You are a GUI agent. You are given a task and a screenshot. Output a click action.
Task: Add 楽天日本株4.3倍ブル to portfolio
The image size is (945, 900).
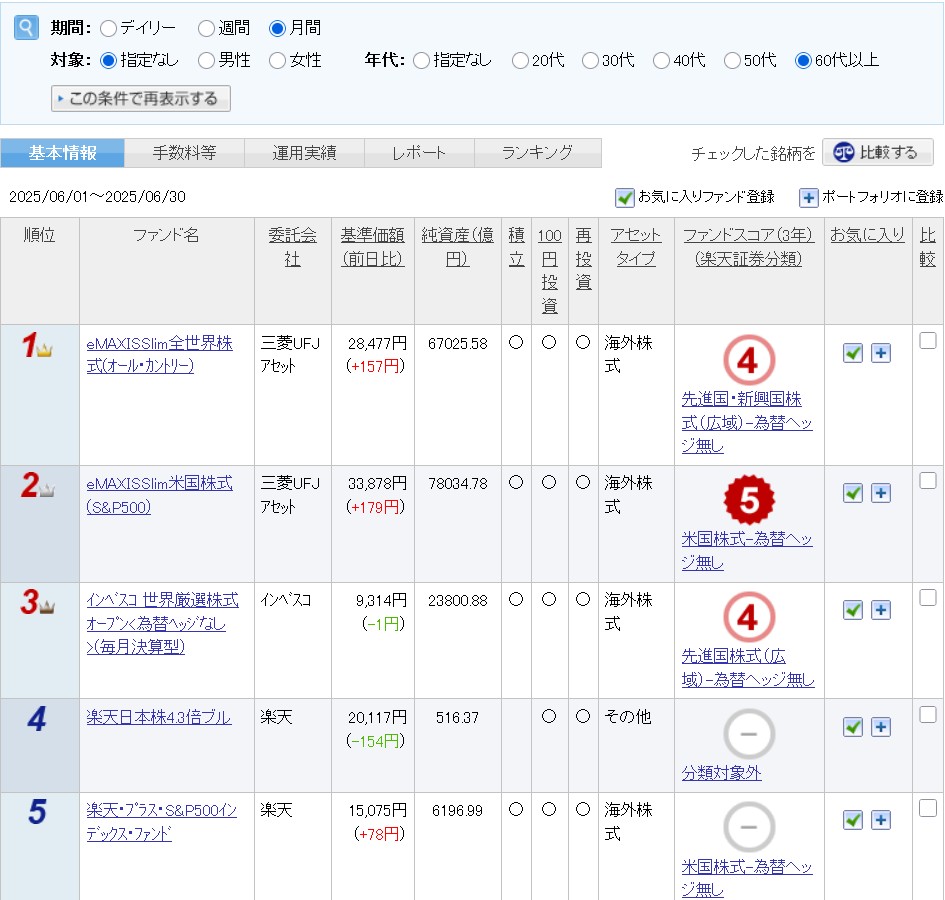pyautogui.click(x=881, y=727)
